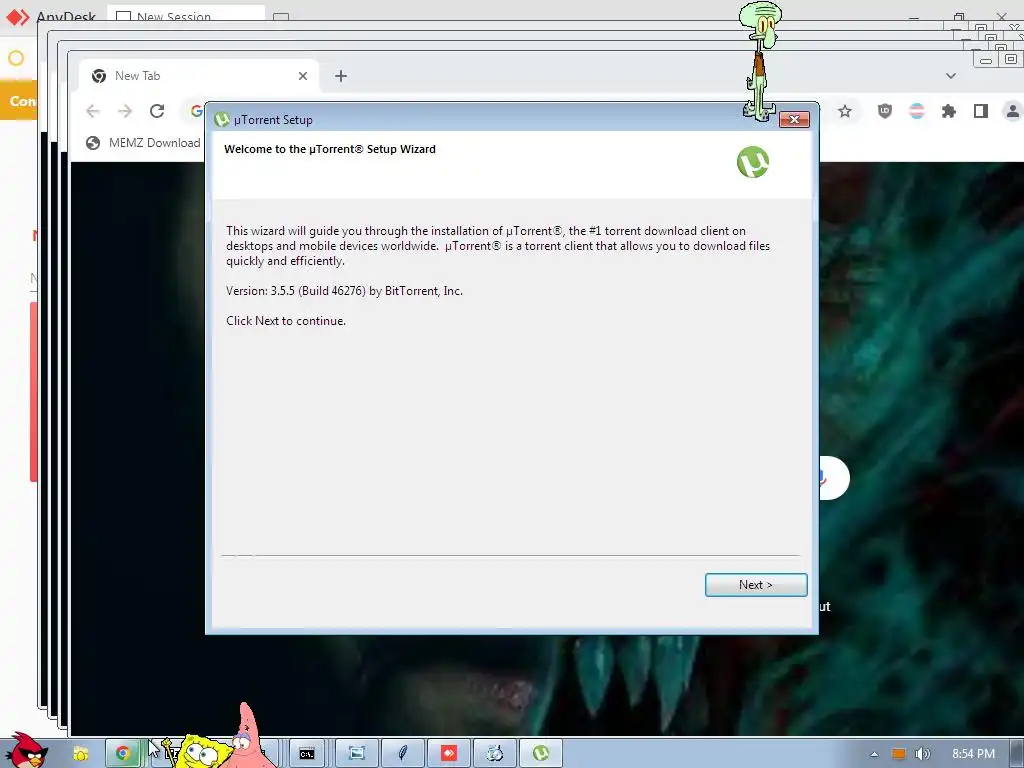The image size is (1024, 768).
Task: Open the Angry Birds Start button
Action: coord(27,751)
